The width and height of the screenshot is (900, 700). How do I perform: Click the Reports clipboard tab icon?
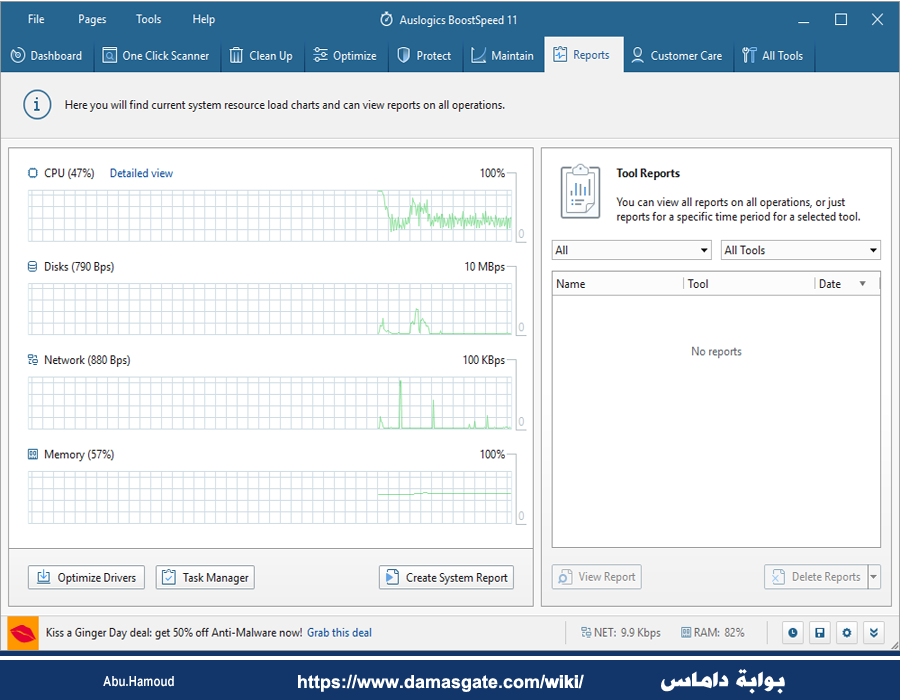pyautogui.click(x=560, y=55)
